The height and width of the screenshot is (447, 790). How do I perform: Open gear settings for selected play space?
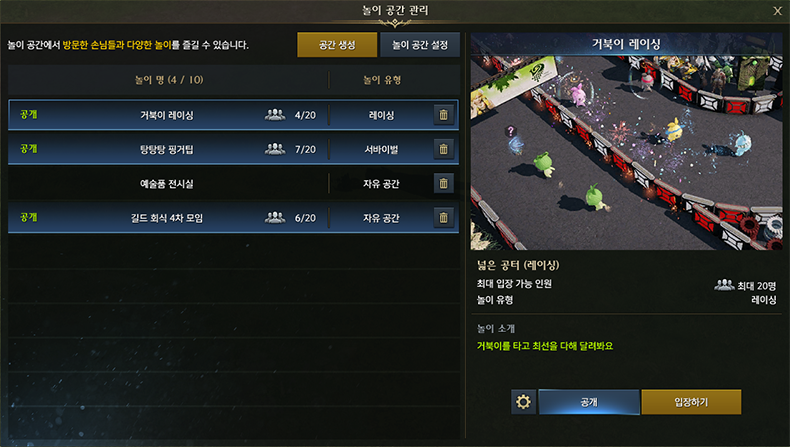pos(523,402)
